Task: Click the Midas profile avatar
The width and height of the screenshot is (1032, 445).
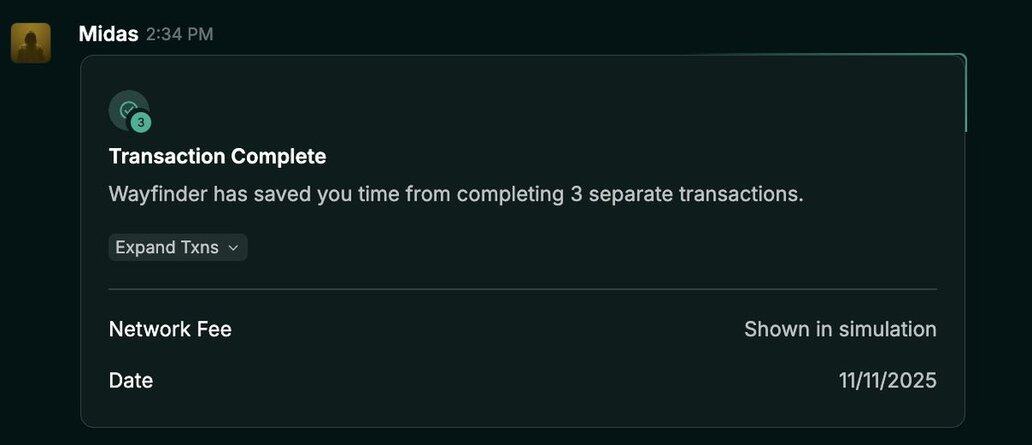Action: pos(31,43)
